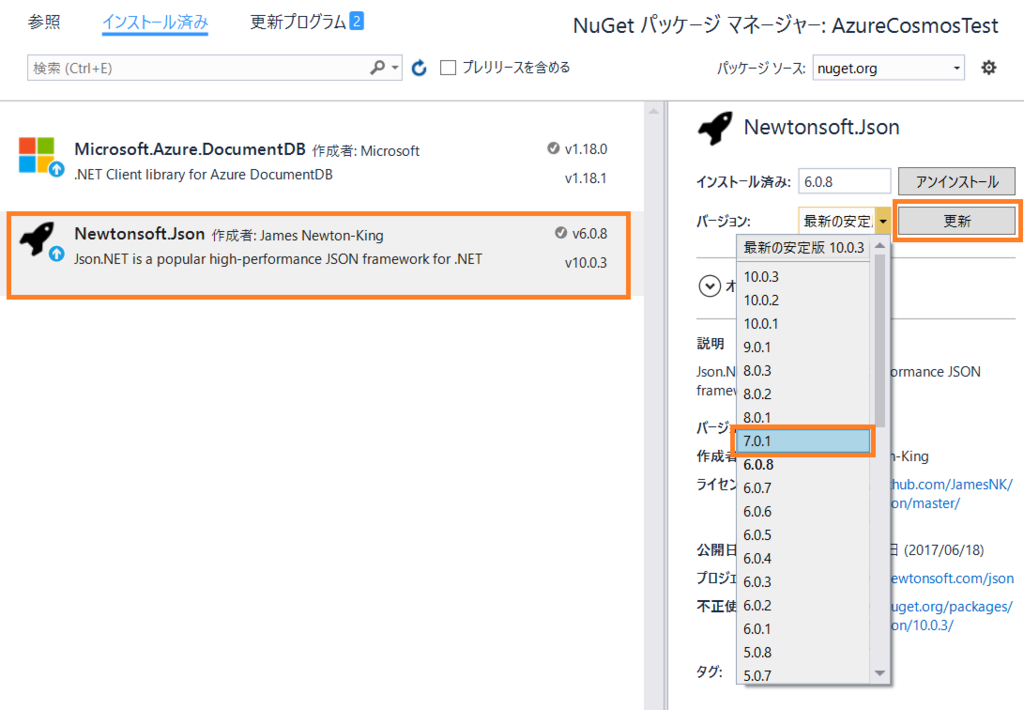The image size is (1024, 710).
Task: Toggle the version dropdown arrow
Action: pos(883,221)
